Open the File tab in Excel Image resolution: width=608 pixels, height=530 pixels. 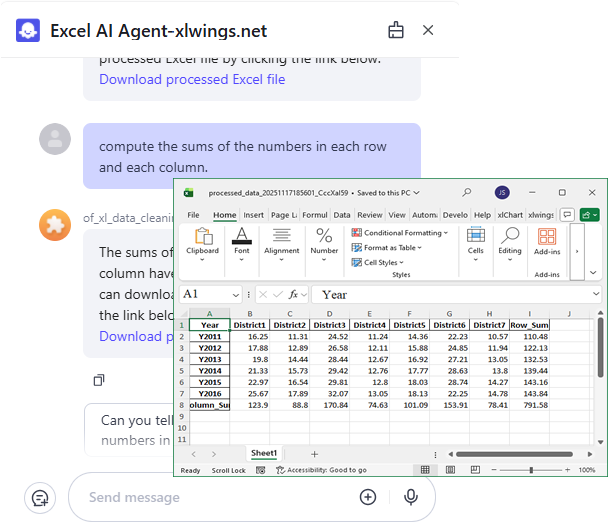pyautogui.click(x=193, y=215)
